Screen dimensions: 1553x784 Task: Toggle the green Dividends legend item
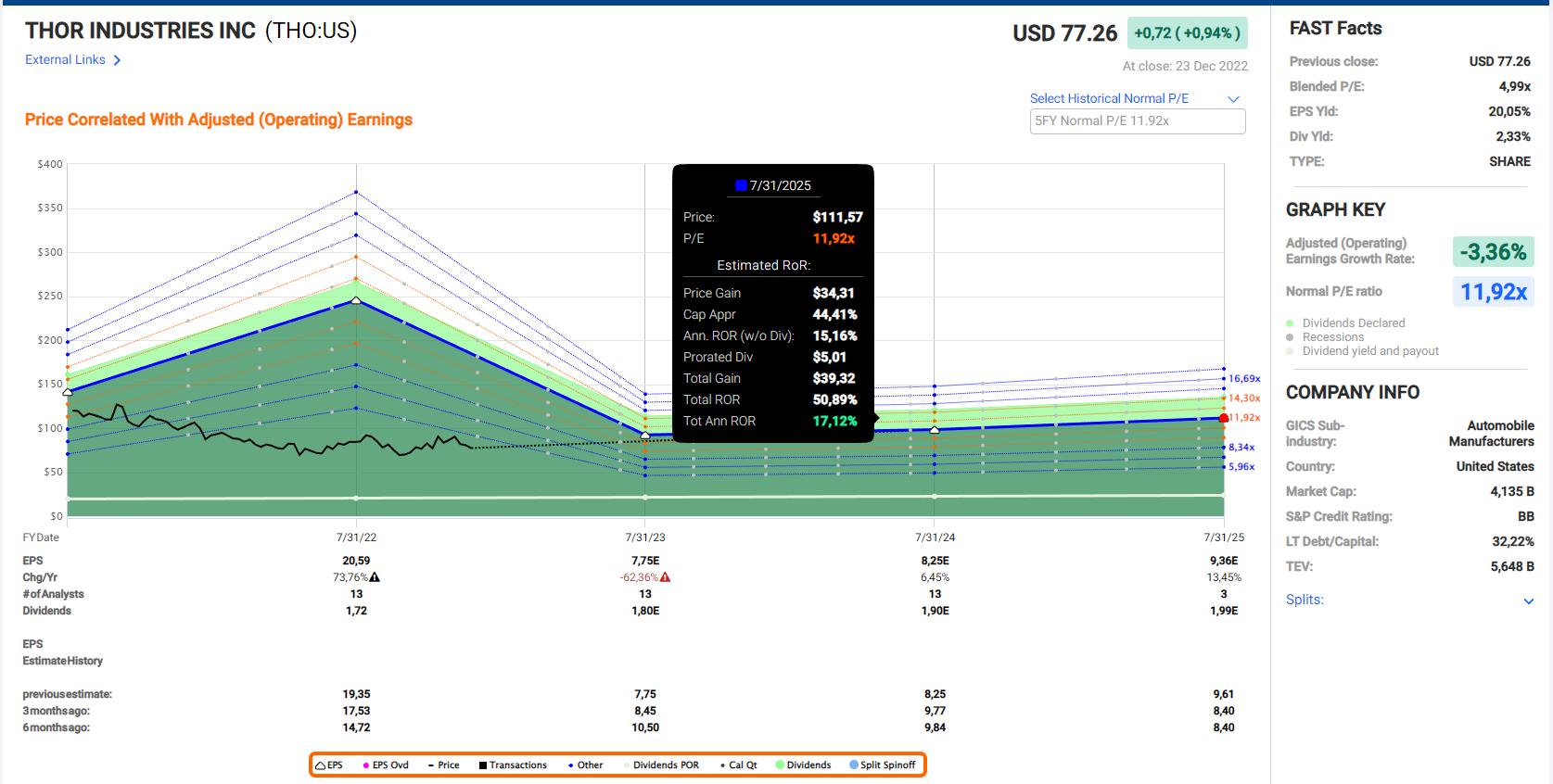point(803,765)
